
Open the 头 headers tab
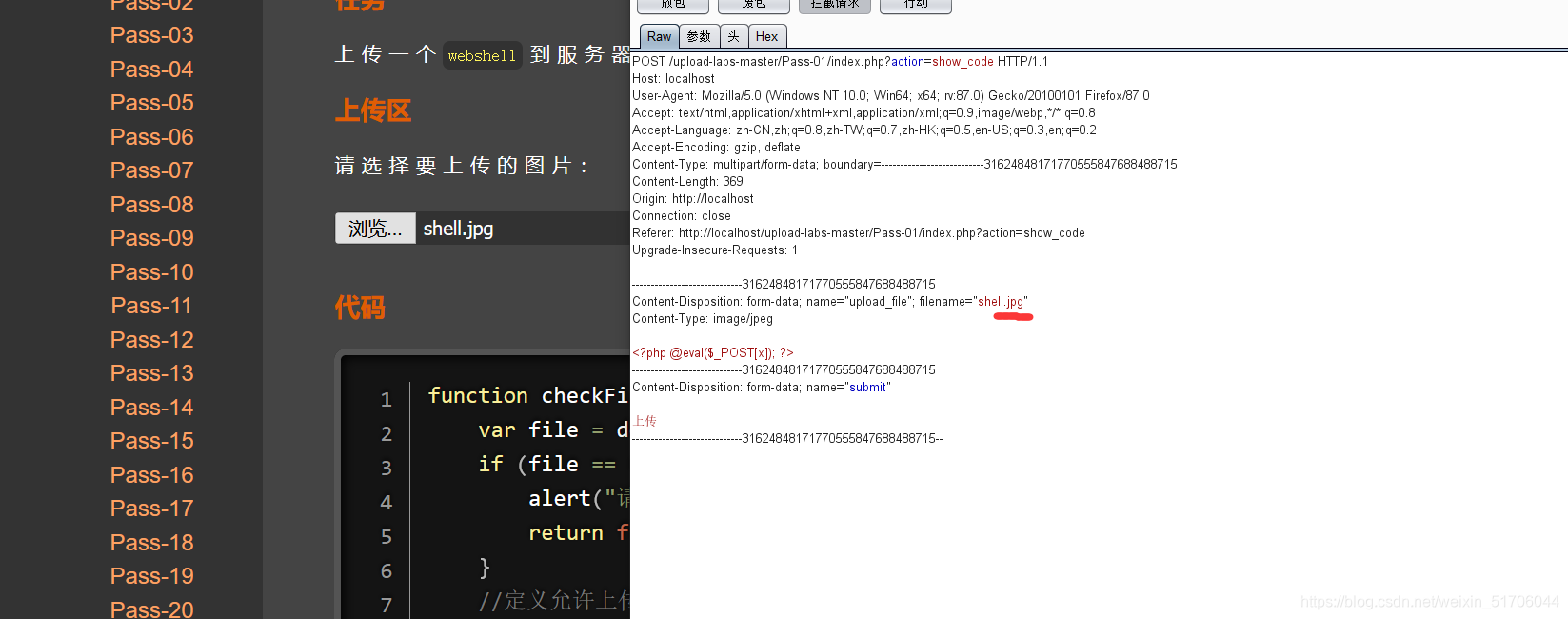pos(733,36)
